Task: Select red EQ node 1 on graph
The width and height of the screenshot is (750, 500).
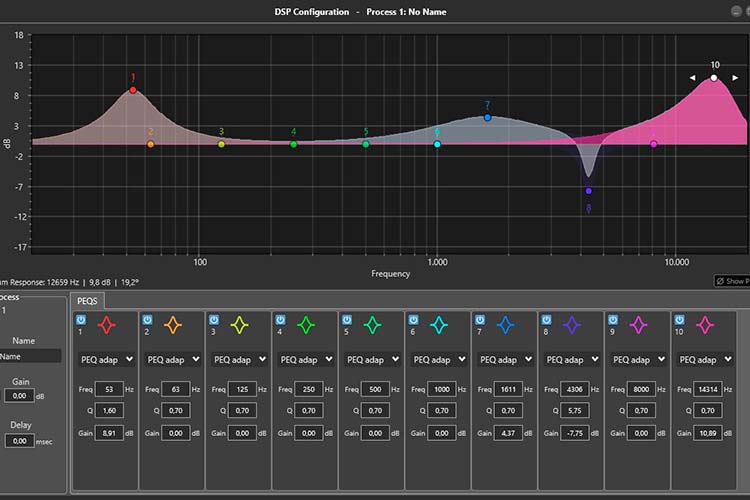Action: pyautogui.click(x=133, y=90)
